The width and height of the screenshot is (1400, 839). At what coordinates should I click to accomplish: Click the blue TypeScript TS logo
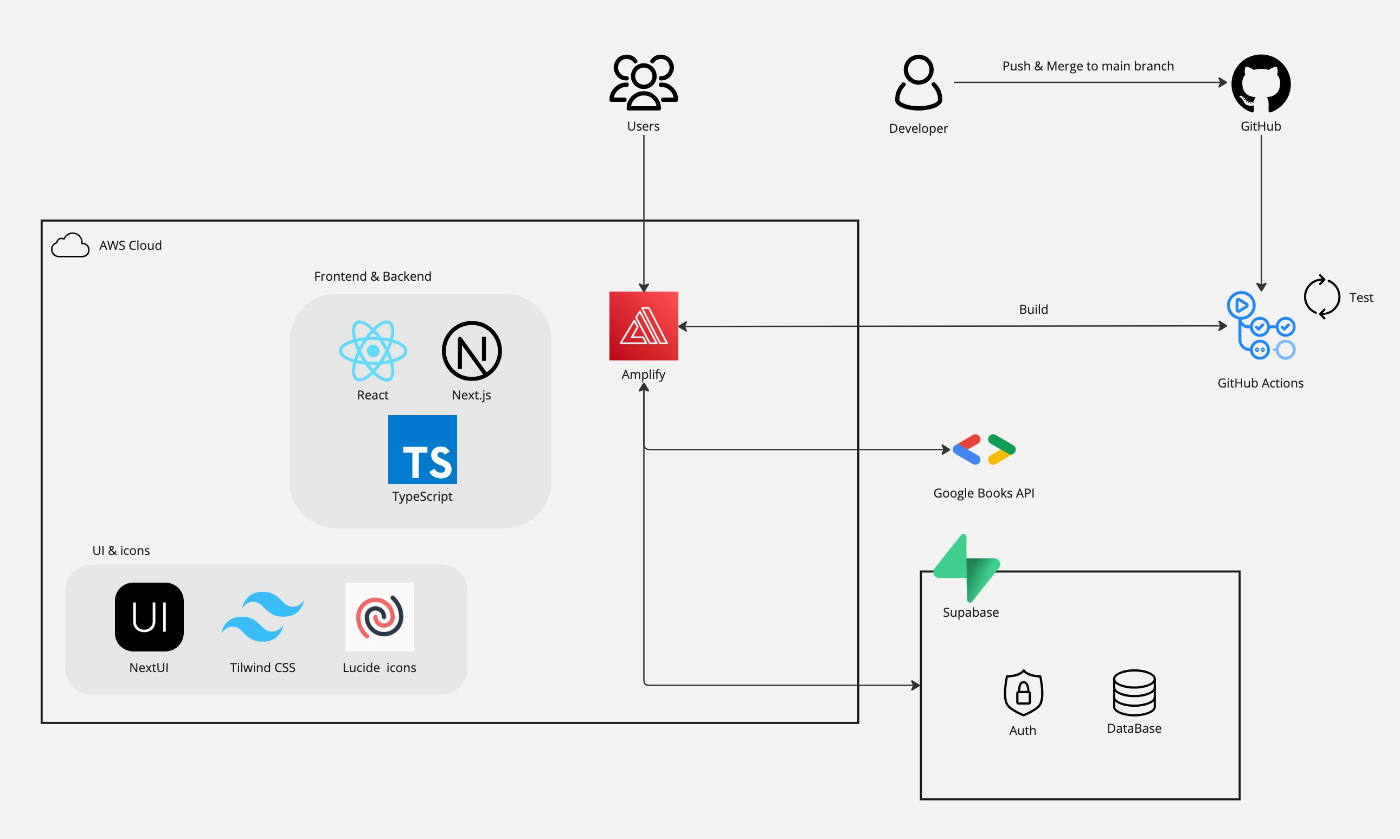[x=422, y=450]
